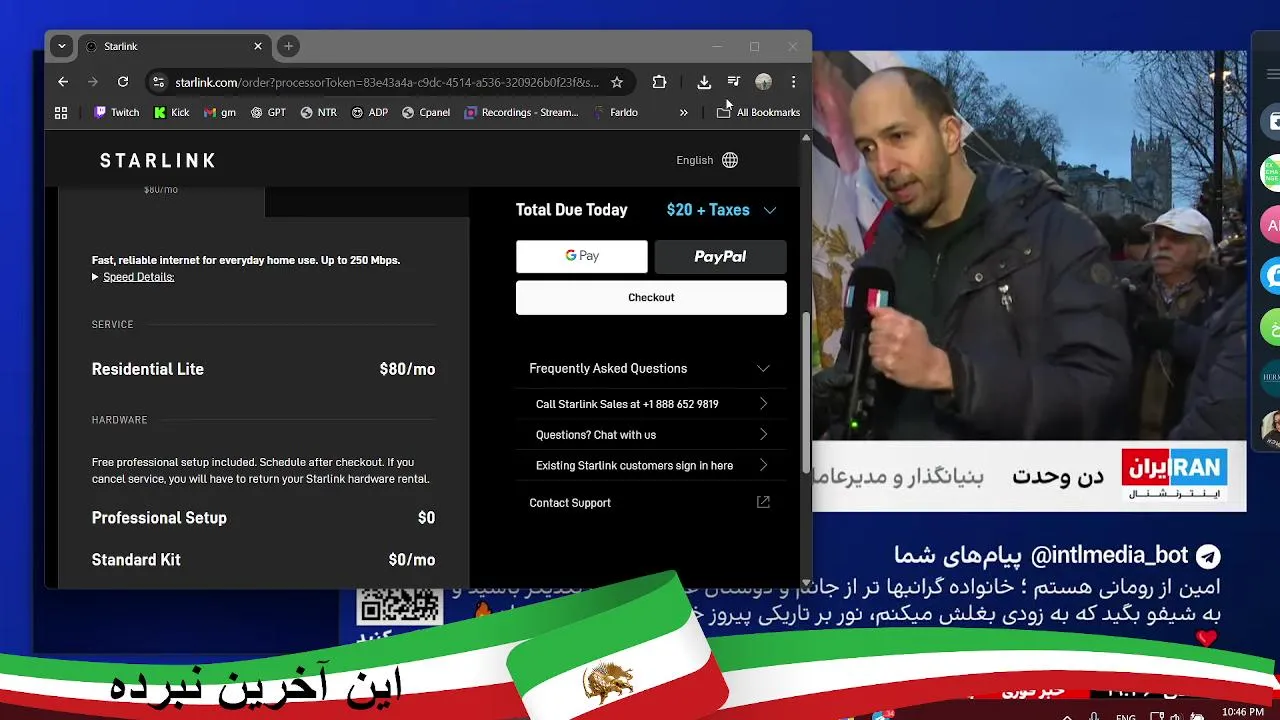Open the Cpanel bookmark
Viewport: 1280px width, 720px height.
(x=425, y=113)
